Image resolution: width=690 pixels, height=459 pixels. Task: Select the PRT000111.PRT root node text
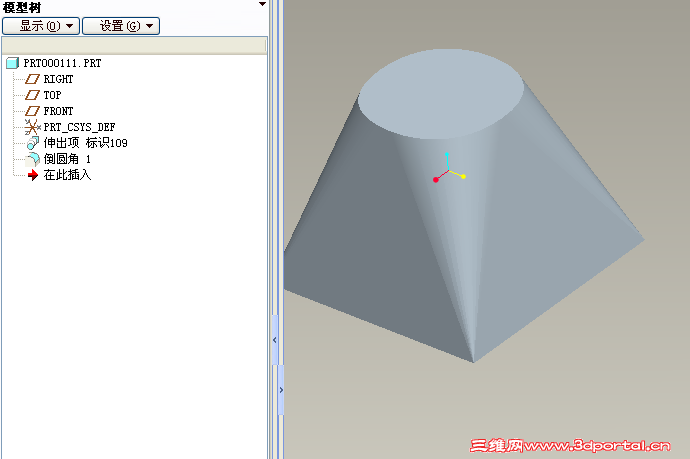pos(62,63)
